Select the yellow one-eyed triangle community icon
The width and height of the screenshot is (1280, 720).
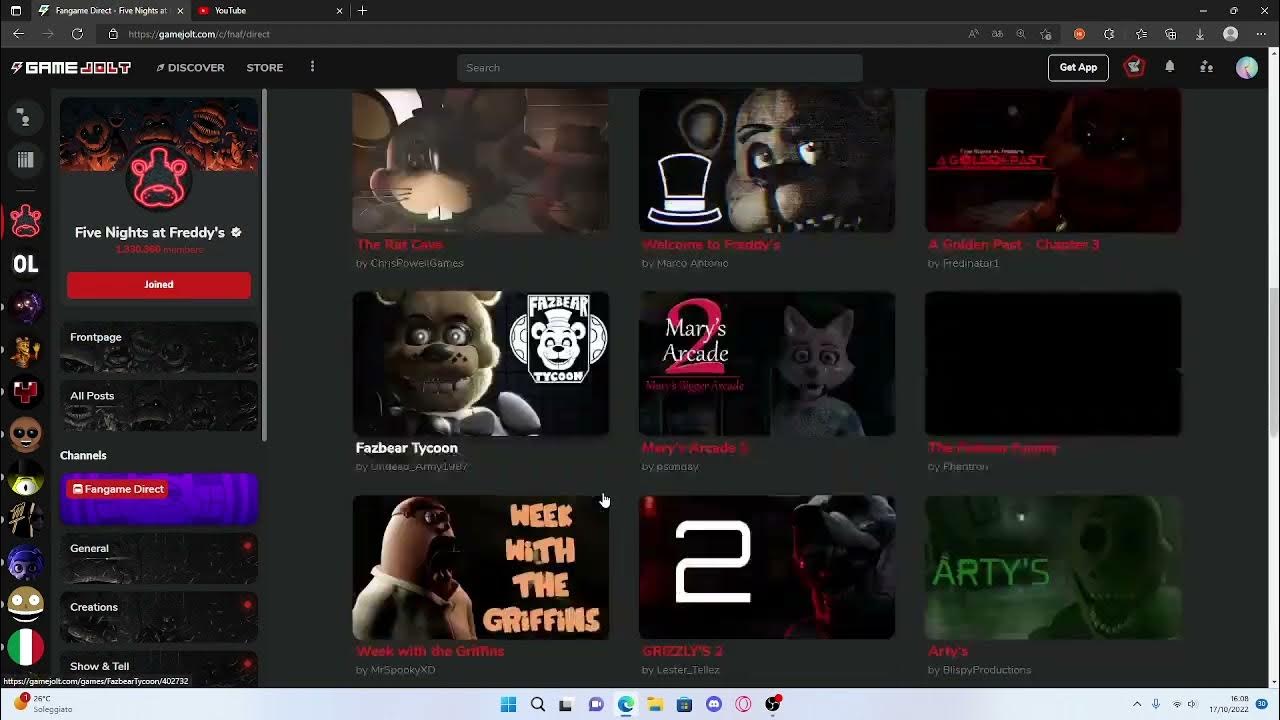click(x=25, y=479)
